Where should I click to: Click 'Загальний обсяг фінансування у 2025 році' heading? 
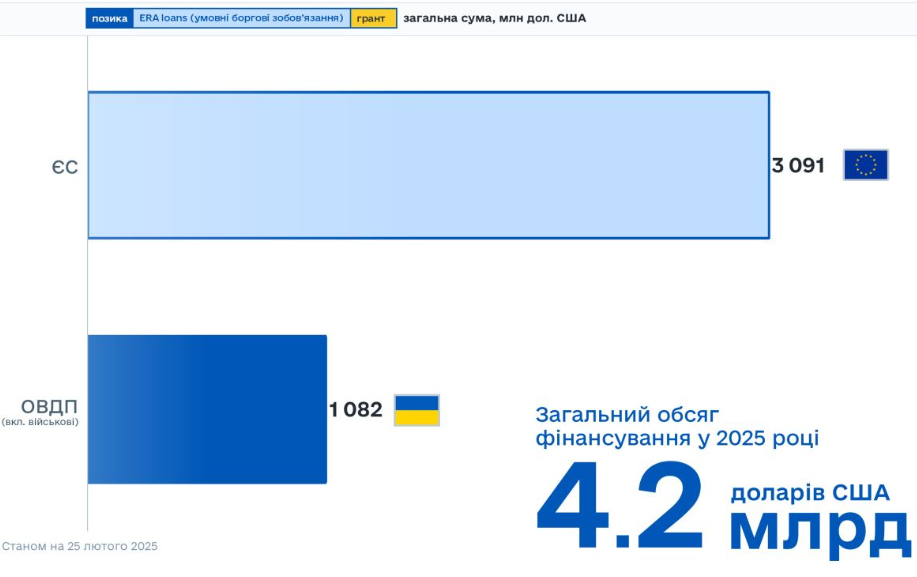677,426
